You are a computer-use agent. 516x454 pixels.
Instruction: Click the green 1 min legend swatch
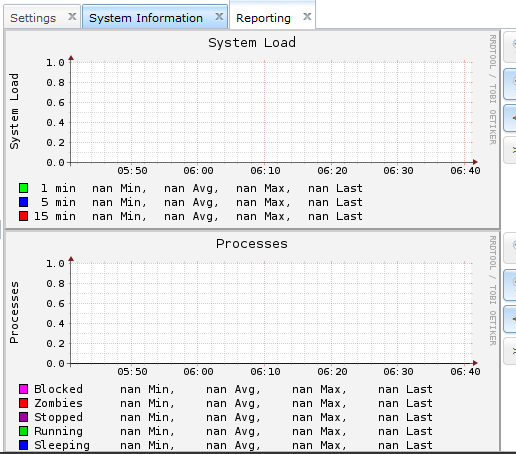[23, 188]
